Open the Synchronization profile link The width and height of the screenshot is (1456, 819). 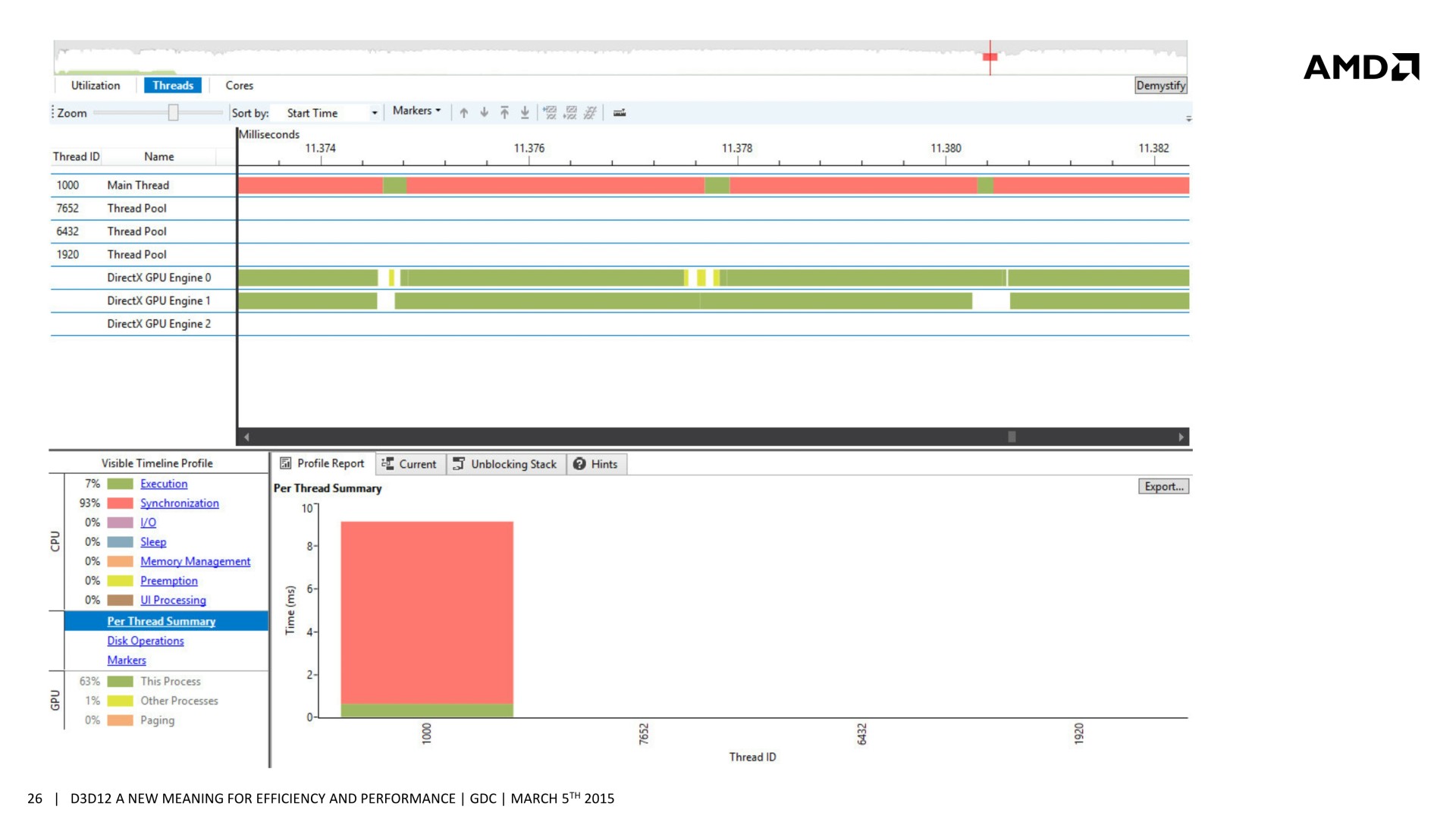point(179,504)
